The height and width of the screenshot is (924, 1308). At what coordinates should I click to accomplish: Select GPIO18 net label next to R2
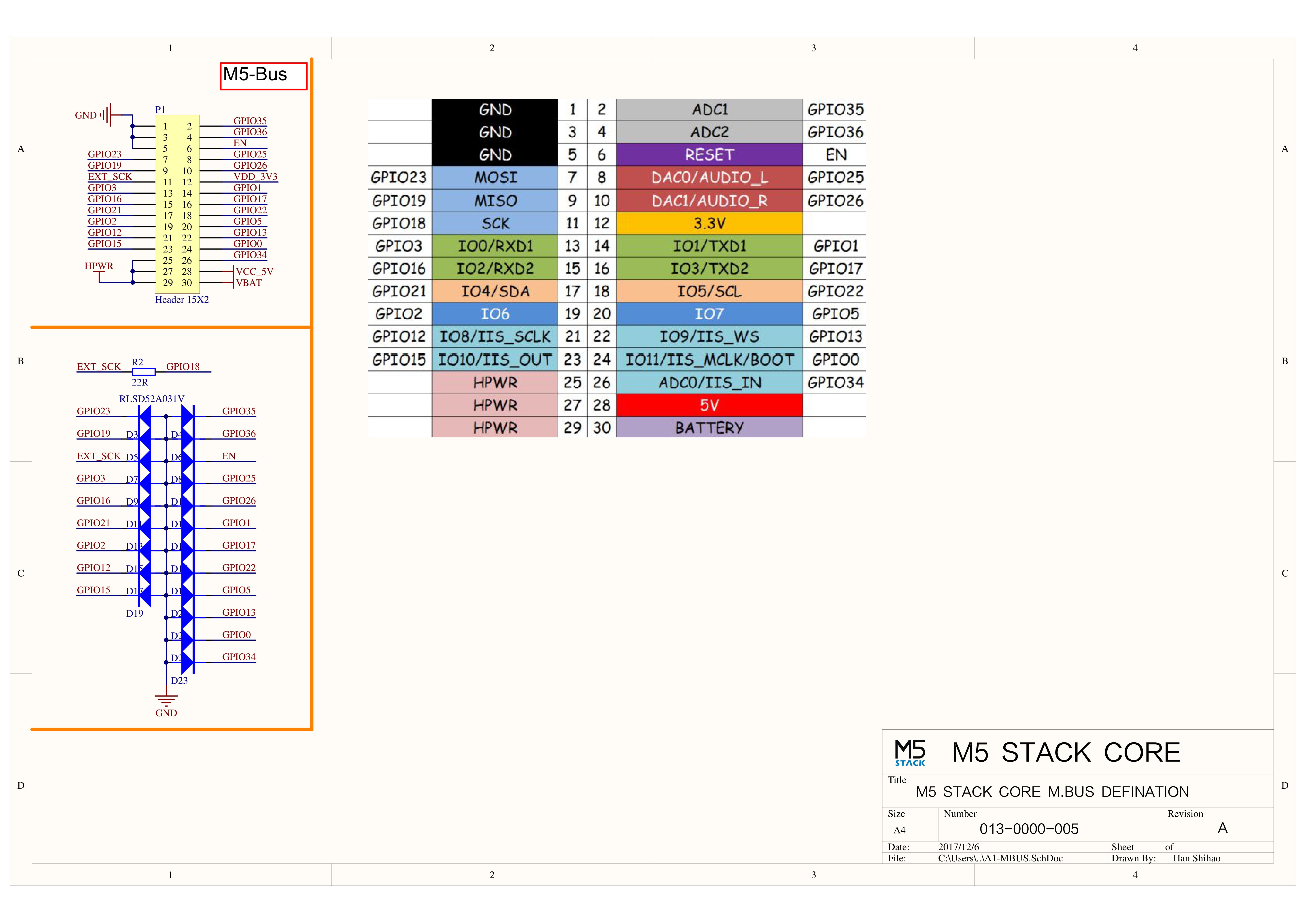click(183, 367)
